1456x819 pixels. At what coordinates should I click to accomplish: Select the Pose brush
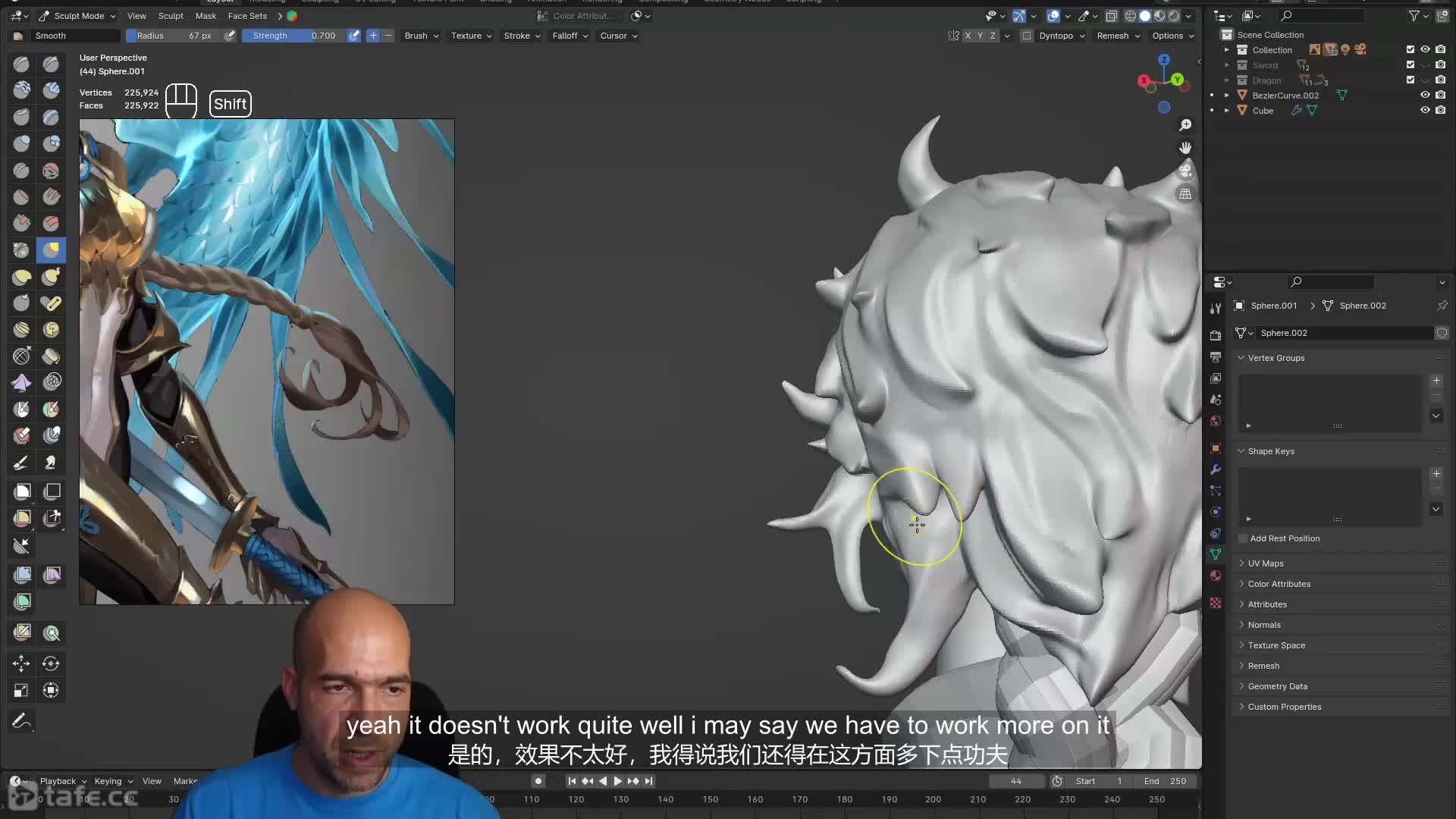pos(51,303)
